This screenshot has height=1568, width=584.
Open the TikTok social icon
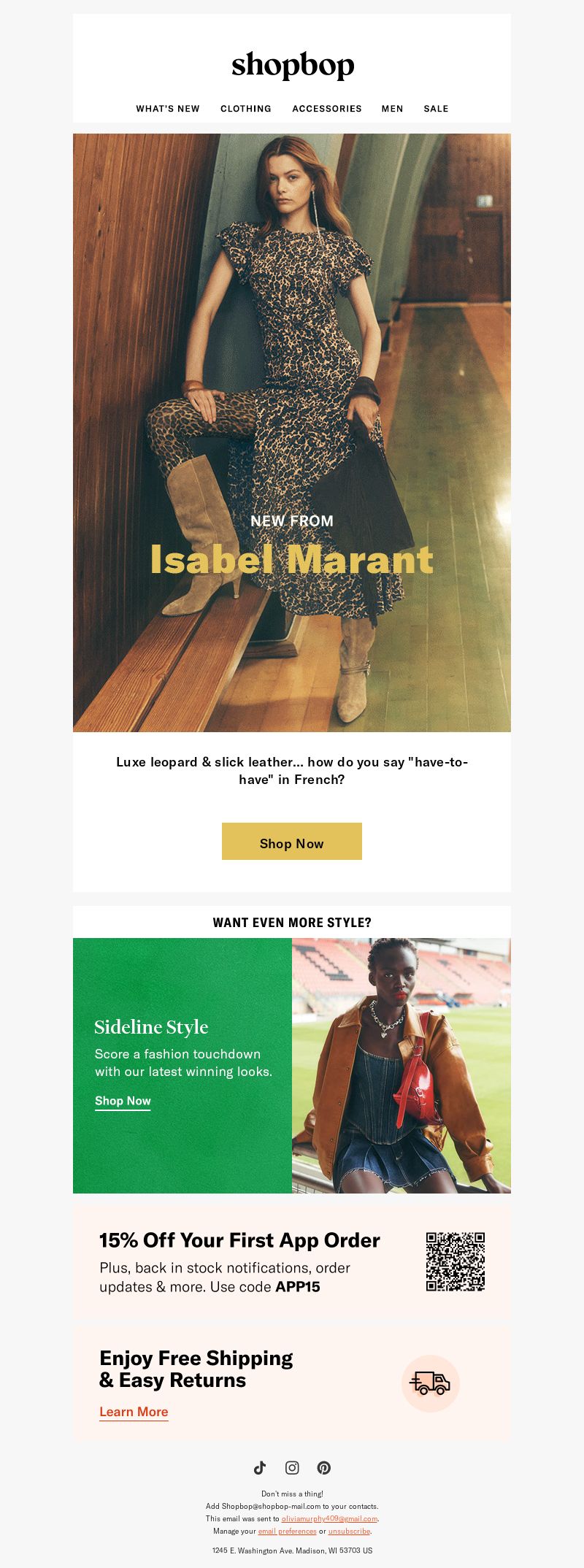[x=260, y=1467]
